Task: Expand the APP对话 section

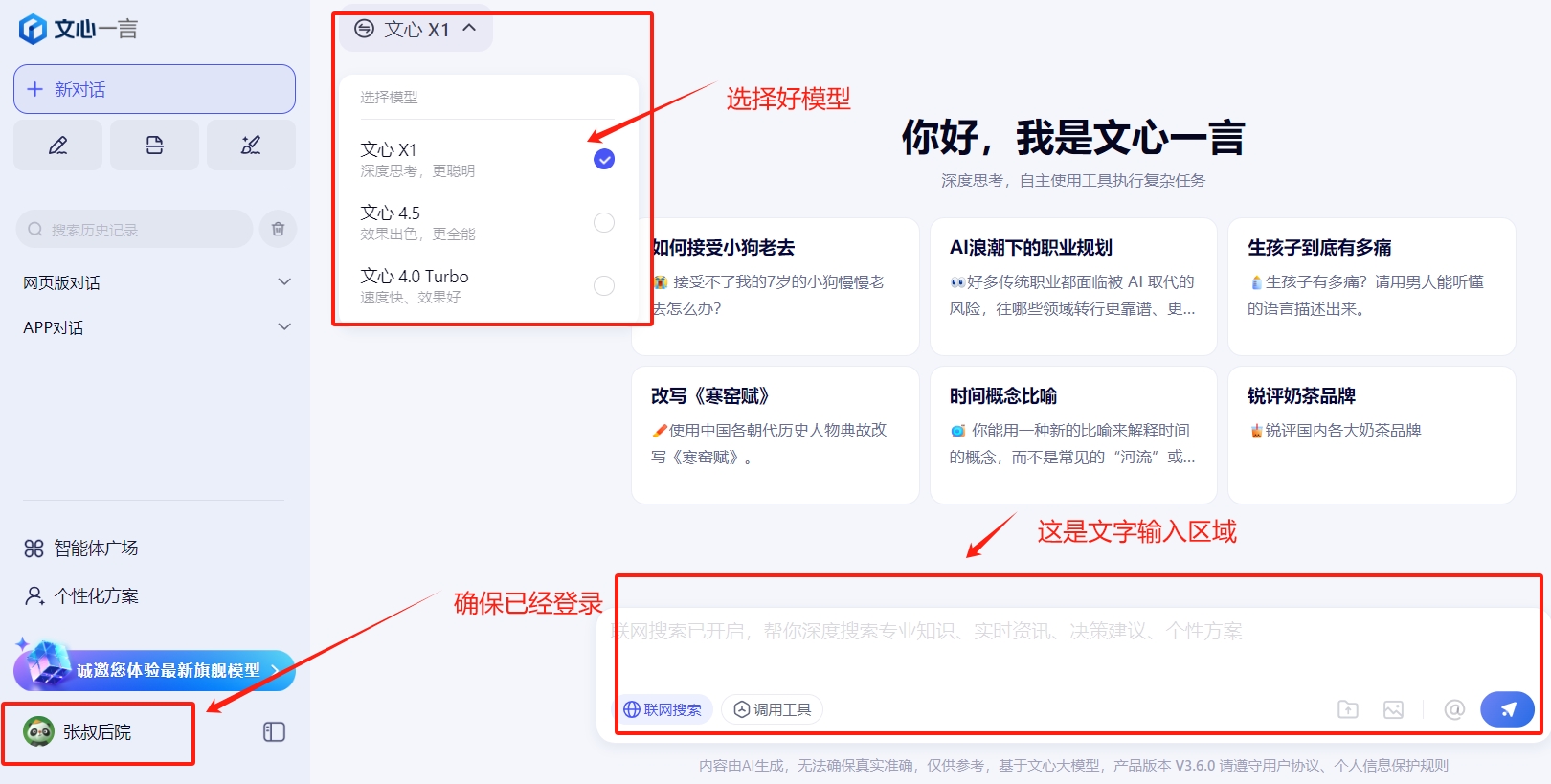Action: coord(157,327)
